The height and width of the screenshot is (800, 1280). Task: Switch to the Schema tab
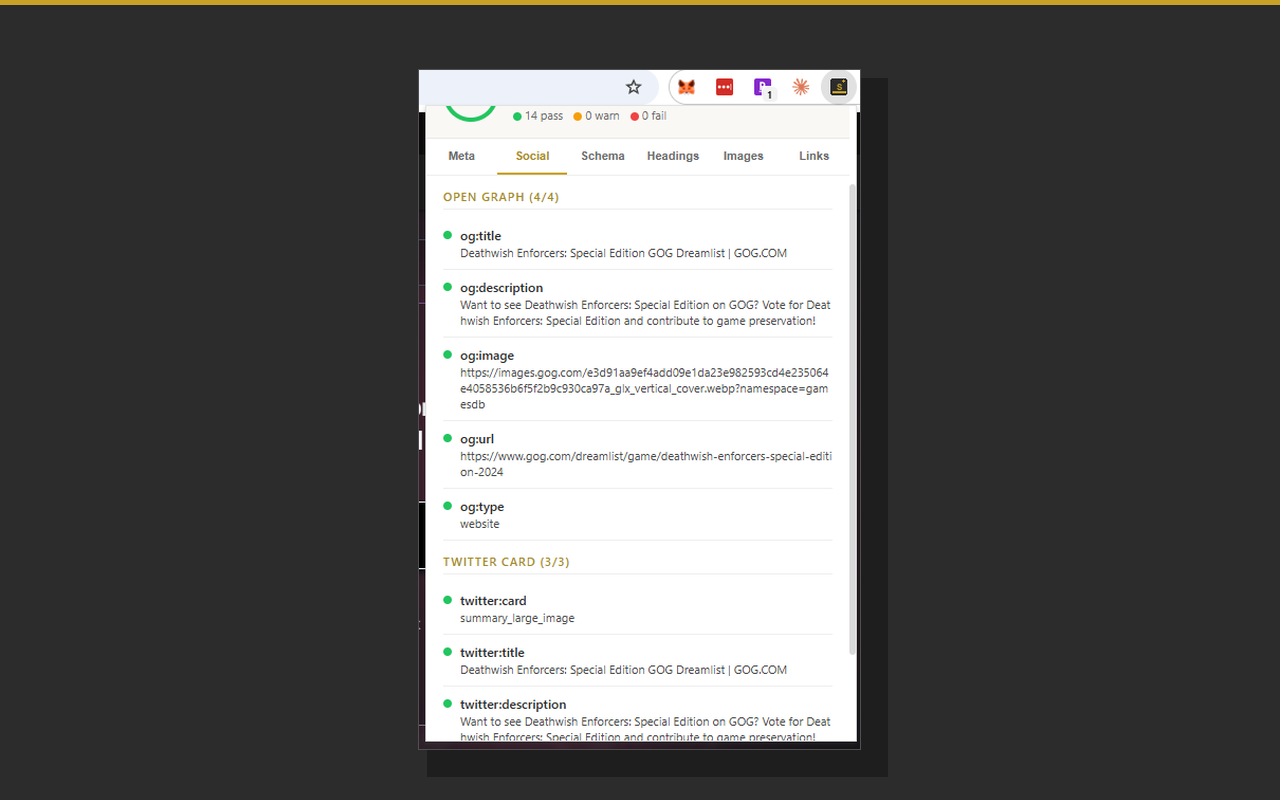point(602,156)
